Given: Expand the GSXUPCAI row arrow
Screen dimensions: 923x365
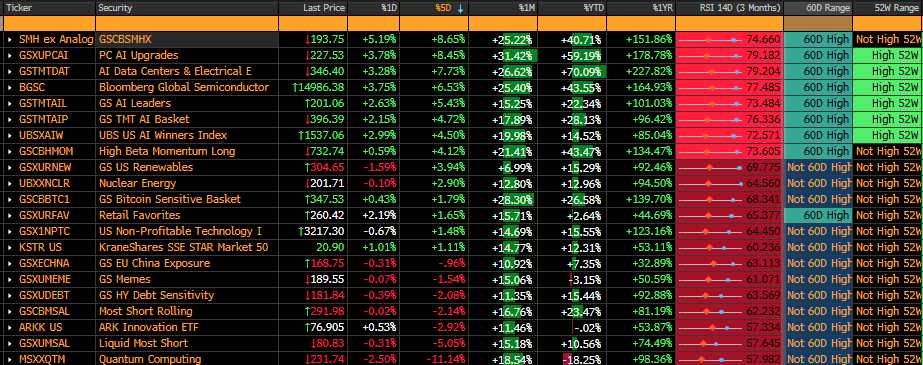Looking at the screenshot, I should coord(10,55).
